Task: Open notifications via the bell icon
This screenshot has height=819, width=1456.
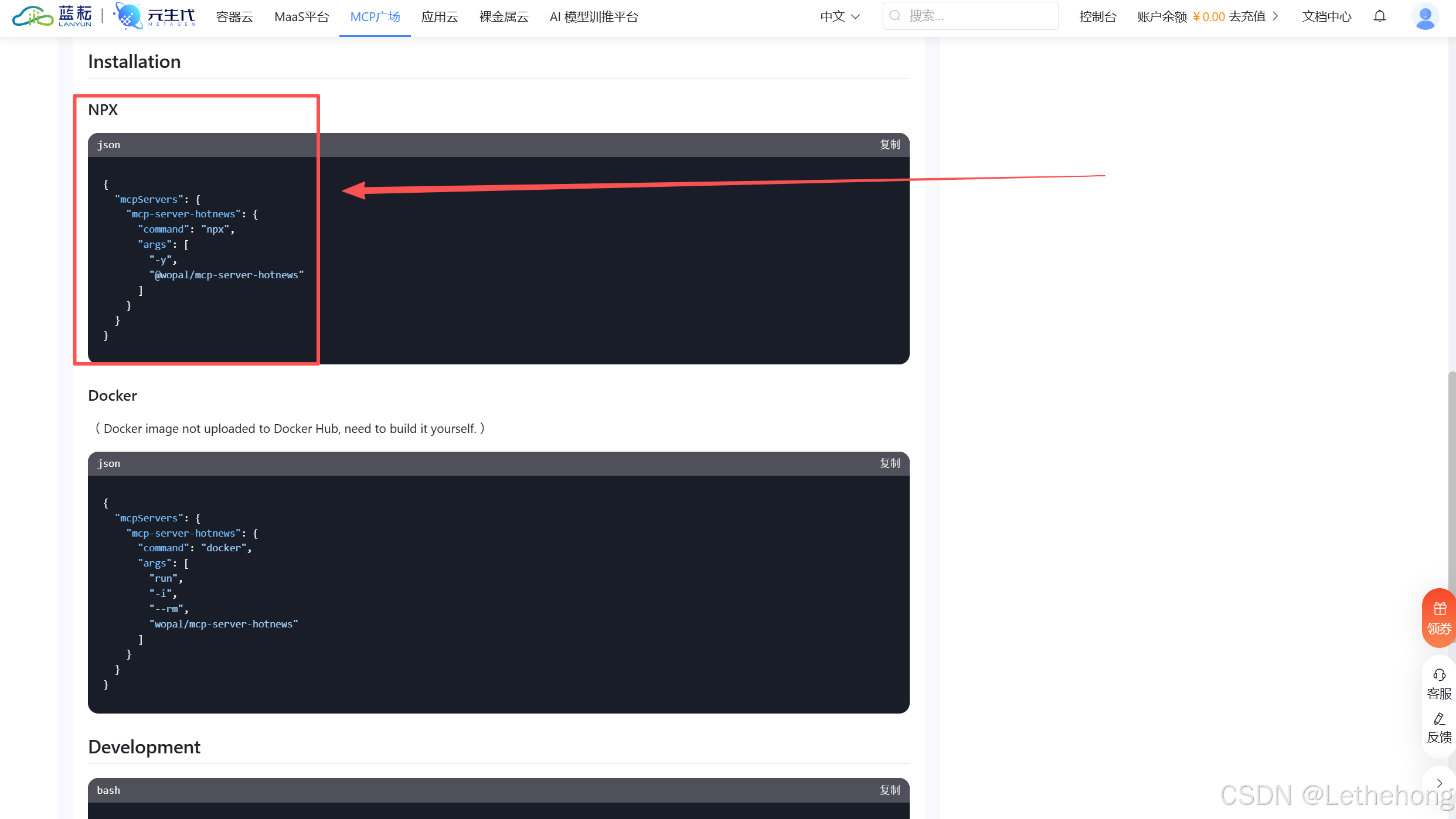Action: pos(1380,16)
